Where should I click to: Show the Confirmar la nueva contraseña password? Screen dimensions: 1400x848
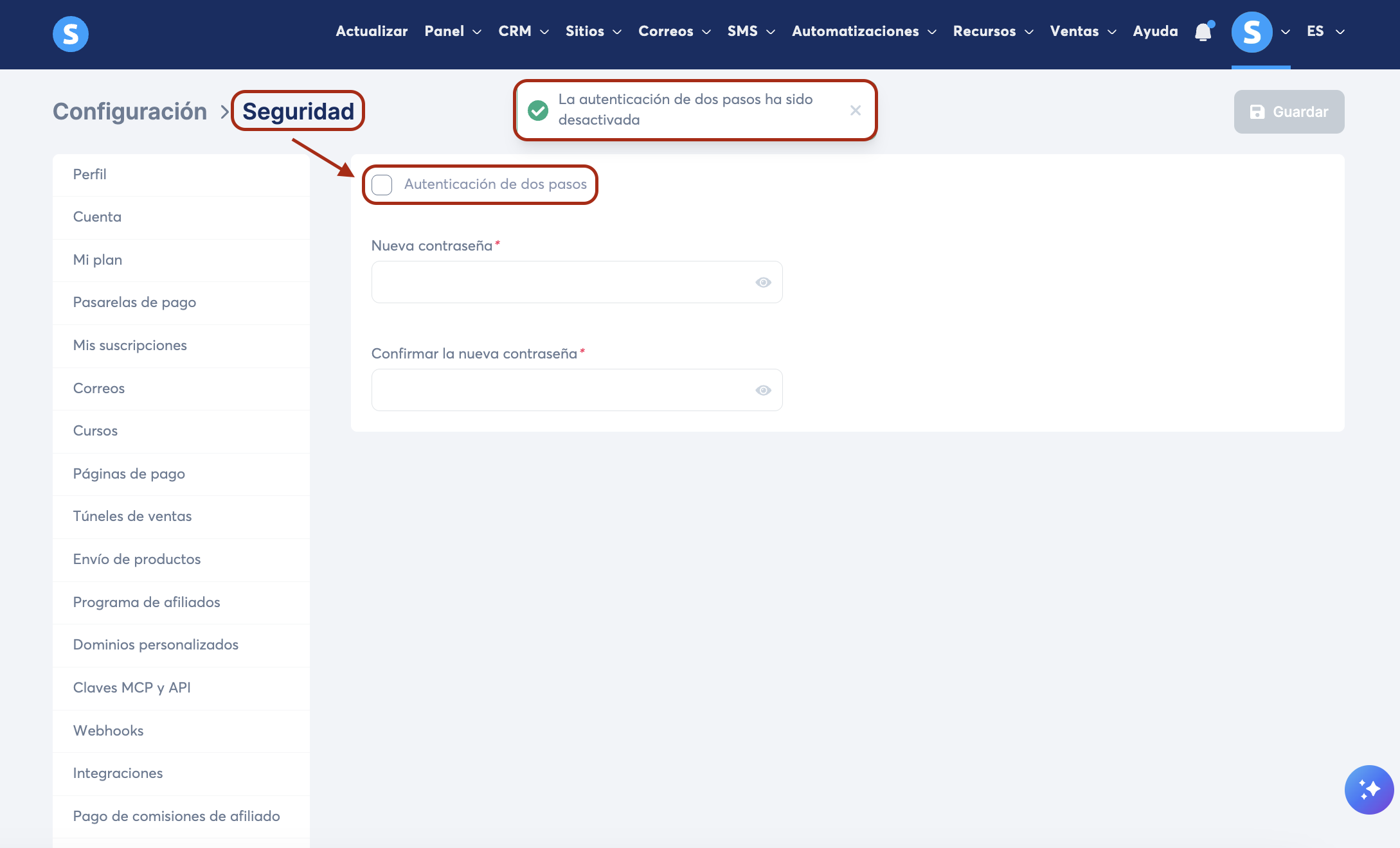[x=763, y=391]
